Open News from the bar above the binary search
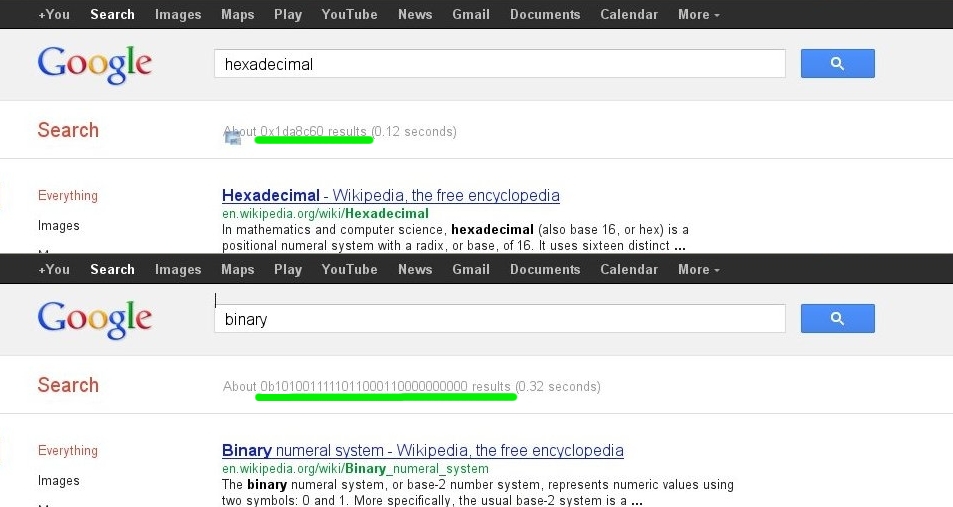The height and width of the screenshot is (507, 953). tap(415, 270)
